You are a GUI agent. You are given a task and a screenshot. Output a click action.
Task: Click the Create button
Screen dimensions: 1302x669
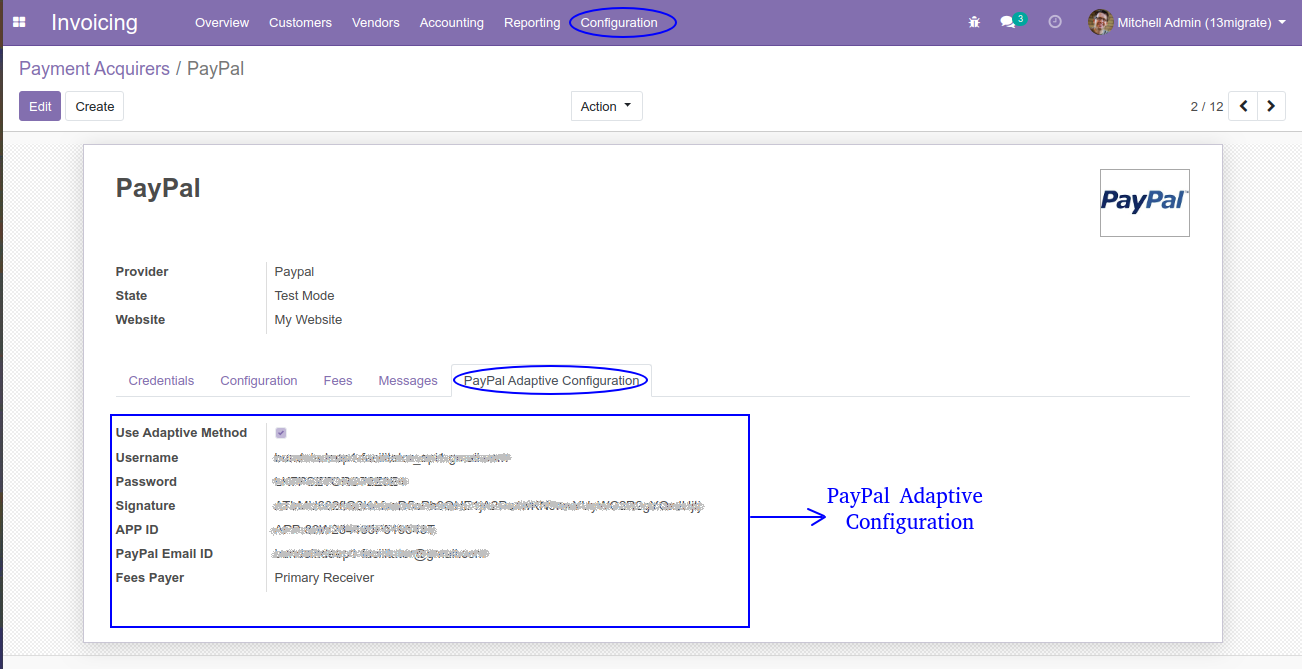[x=95, y=106]
